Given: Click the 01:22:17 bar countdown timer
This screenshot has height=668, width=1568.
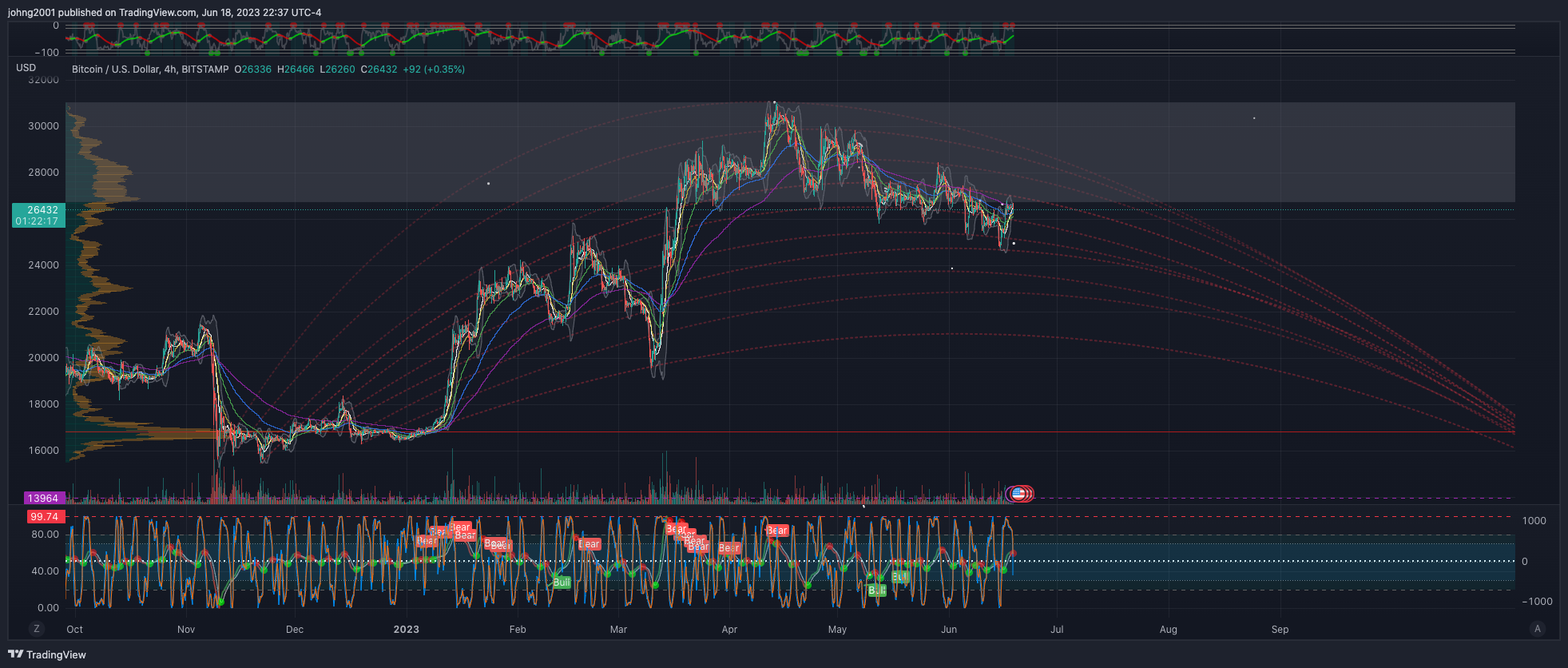Looking at the screenshot, I should pos(37,221).
